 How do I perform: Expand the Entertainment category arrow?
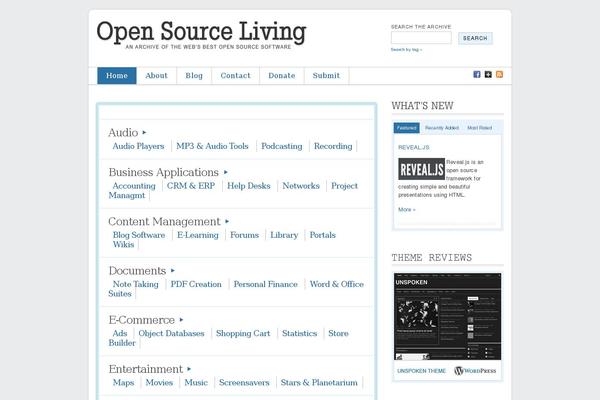[189, 369]
